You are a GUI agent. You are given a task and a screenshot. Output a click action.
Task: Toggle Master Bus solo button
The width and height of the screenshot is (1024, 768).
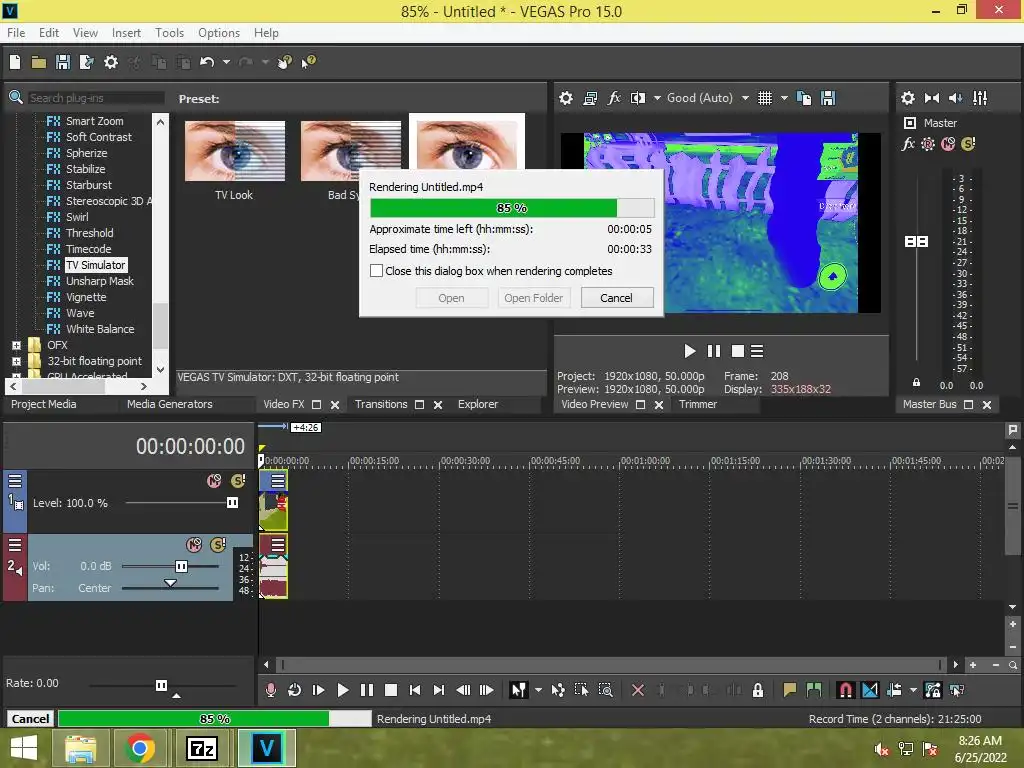[x=968, y=144]
